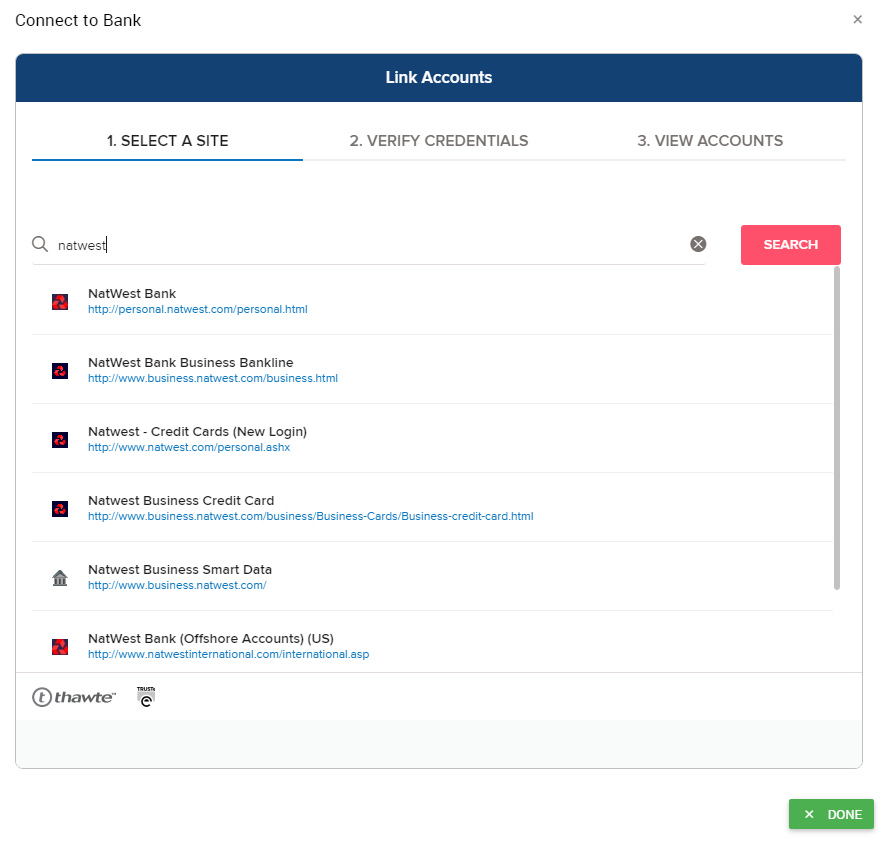Click the red Search button
Viewport: 882px width, 846px height.
pyautogui.click(x=790, y=245)
